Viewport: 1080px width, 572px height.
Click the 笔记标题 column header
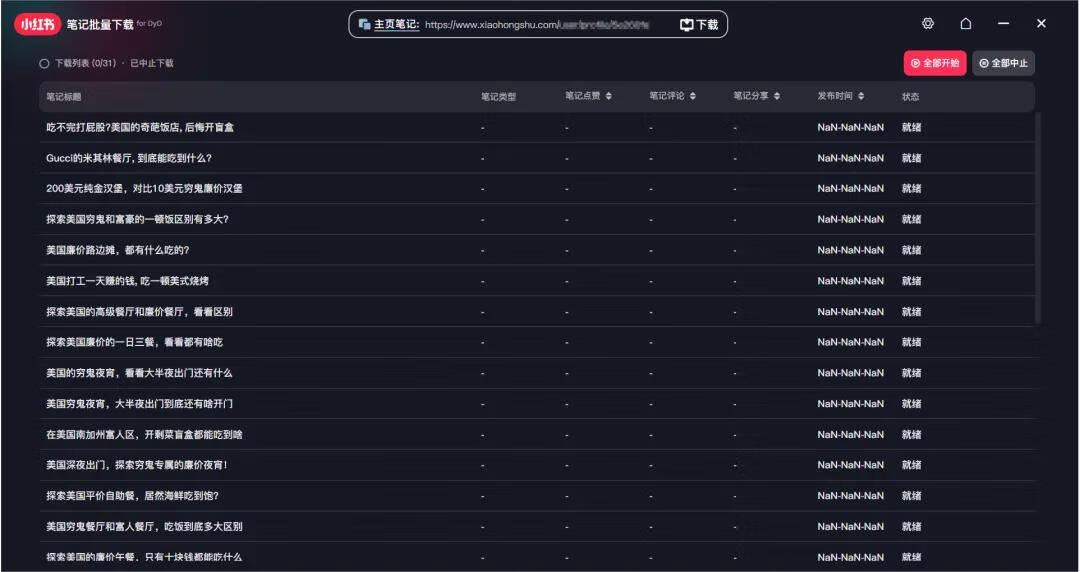click(64, 97)
